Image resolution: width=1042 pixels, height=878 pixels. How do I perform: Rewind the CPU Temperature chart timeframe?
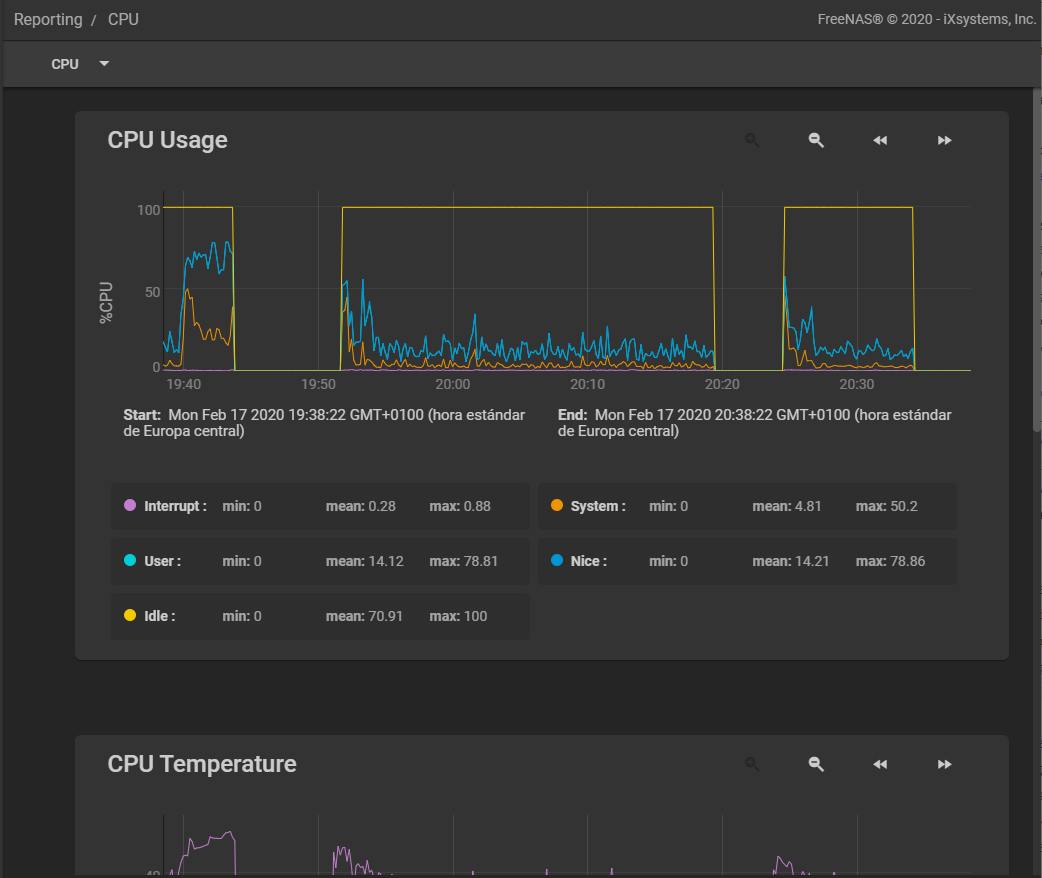[x=880, y=765]
